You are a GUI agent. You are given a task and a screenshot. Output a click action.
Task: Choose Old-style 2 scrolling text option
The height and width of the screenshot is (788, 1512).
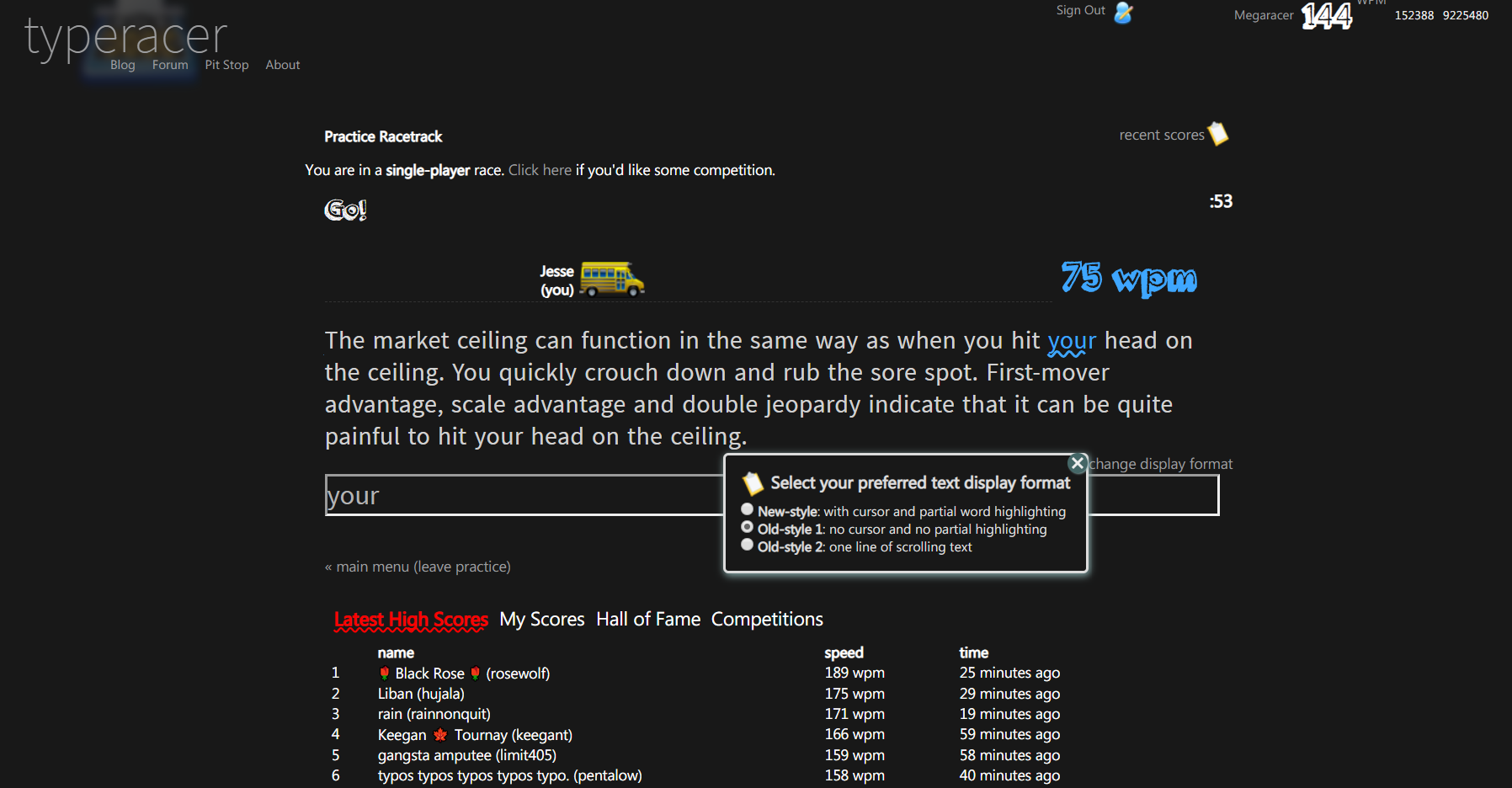tap(747, 545)
